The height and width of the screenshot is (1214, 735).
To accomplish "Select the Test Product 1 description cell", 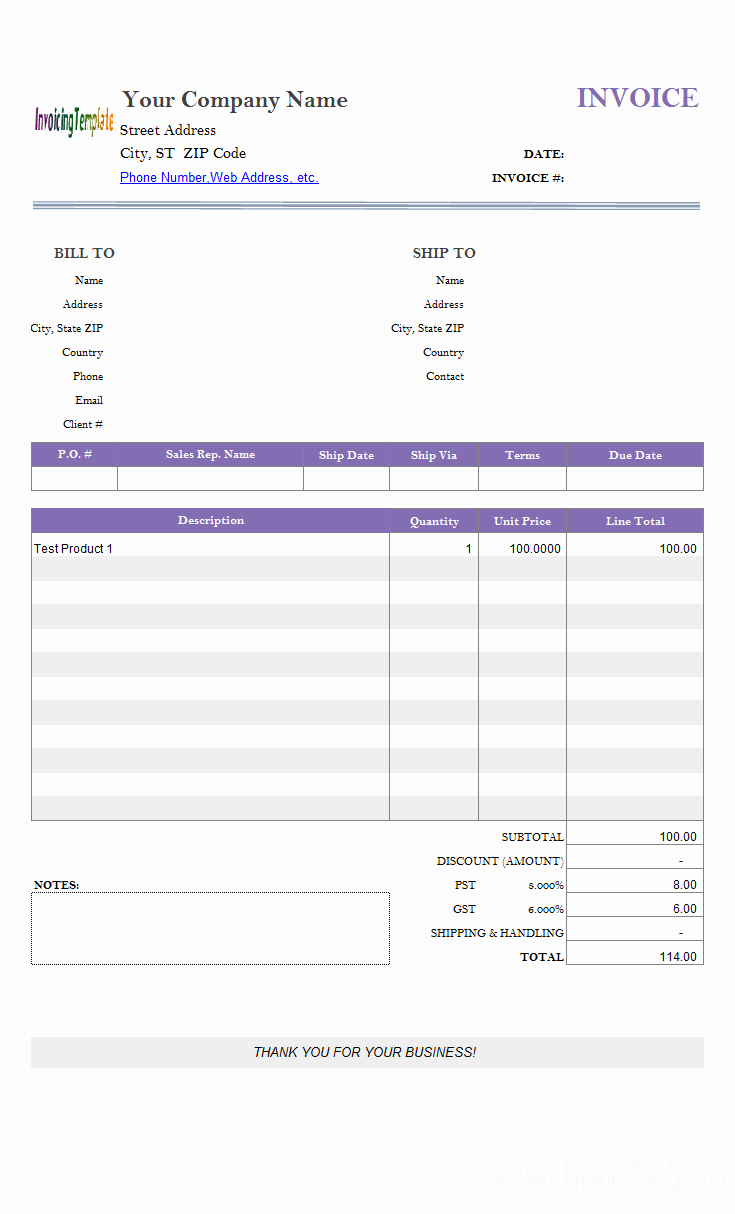I will (x=210, y=549).
